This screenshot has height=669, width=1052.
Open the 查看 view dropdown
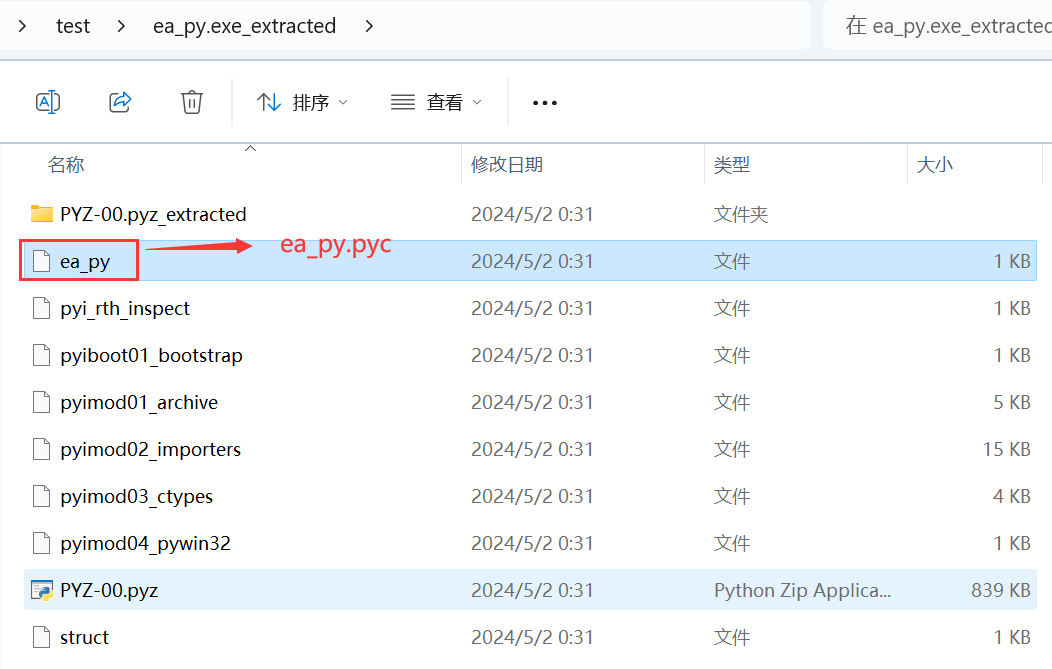[x=436, y=103]
